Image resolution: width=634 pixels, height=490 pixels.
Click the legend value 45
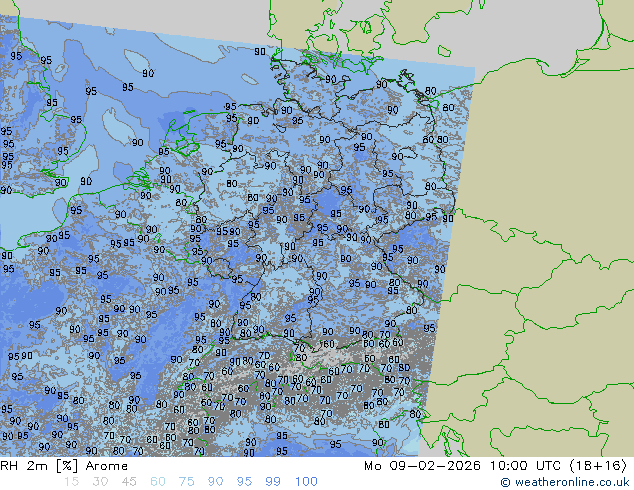coord(129,482)
